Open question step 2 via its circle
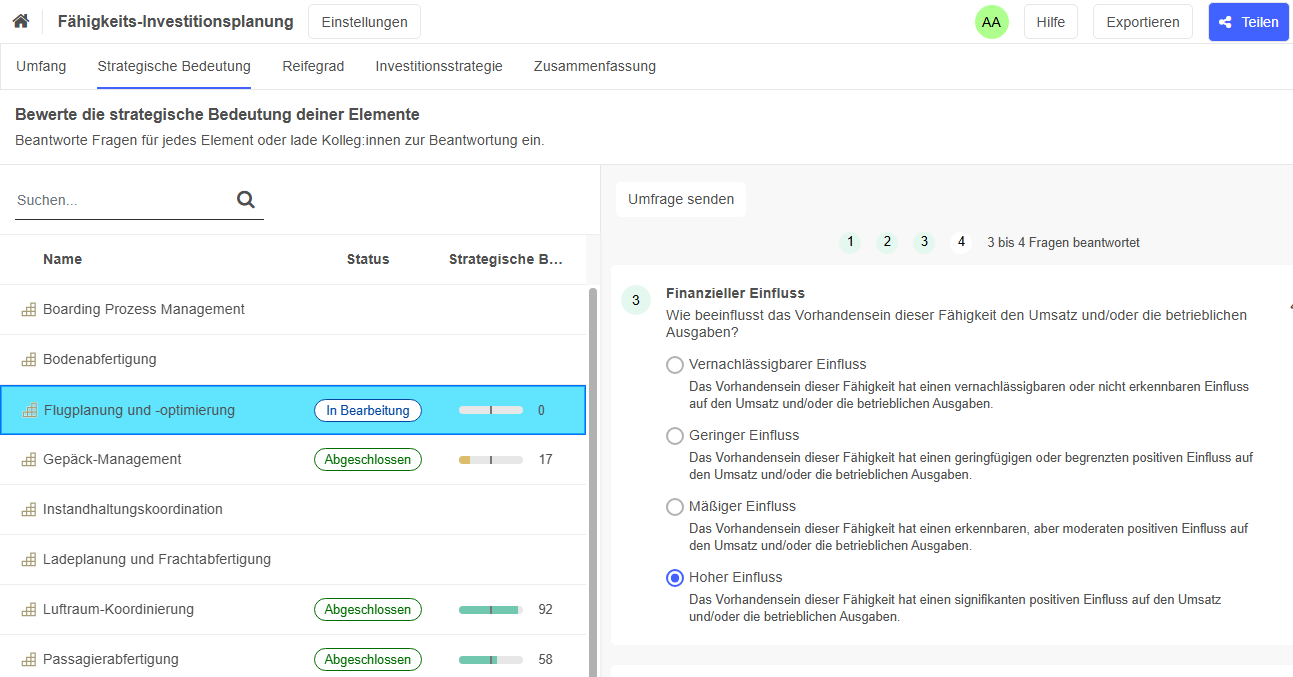 887,242
